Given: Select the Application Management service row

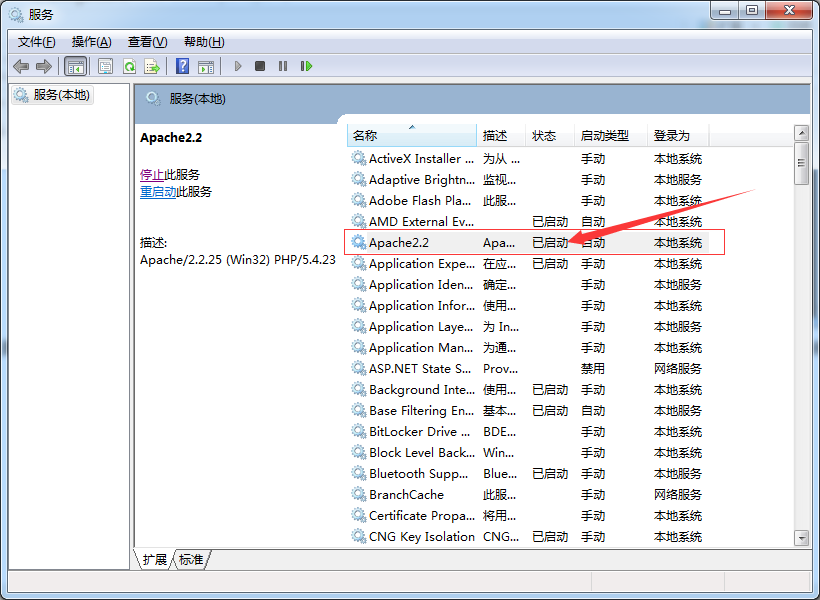Looking at the screenshot, I should click(x=529, y=347).
